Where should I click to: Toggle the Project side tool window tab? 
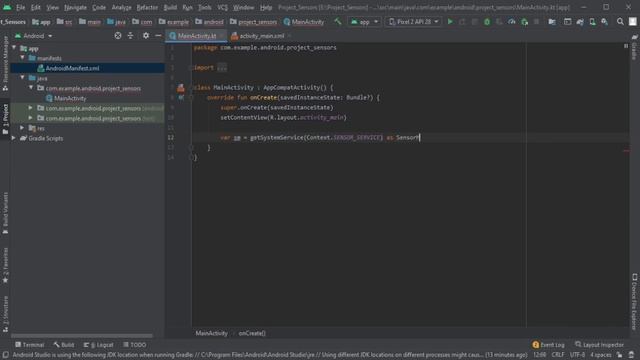(5, 118)
